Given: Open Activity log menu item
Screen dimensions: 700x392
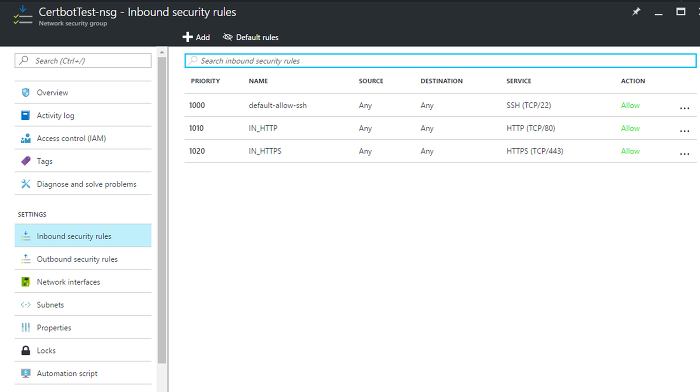Looking at the screenshot, I should tap(83, 115).
